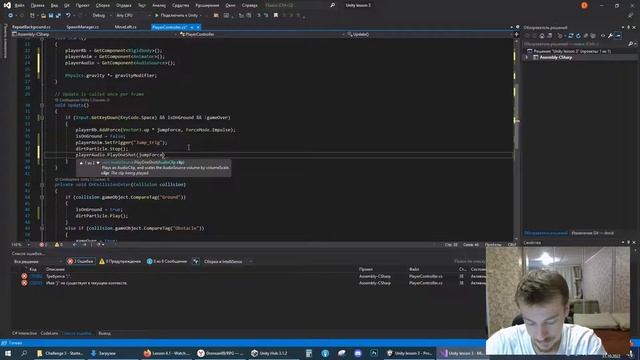This screenshot has width=640, height=360.
Task: Open the error list scope dropdown
Action: click(38, 261)
